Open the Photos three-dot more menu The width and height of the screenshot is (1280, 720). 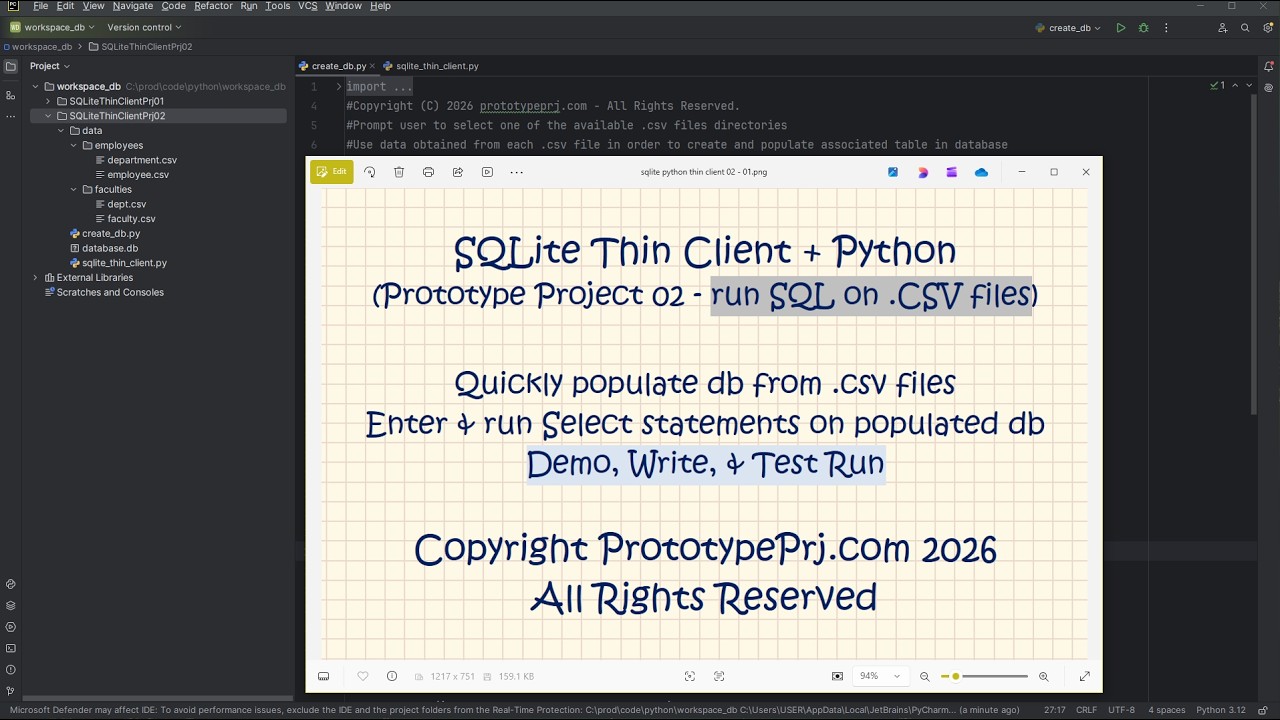click(x=517, y=172)
